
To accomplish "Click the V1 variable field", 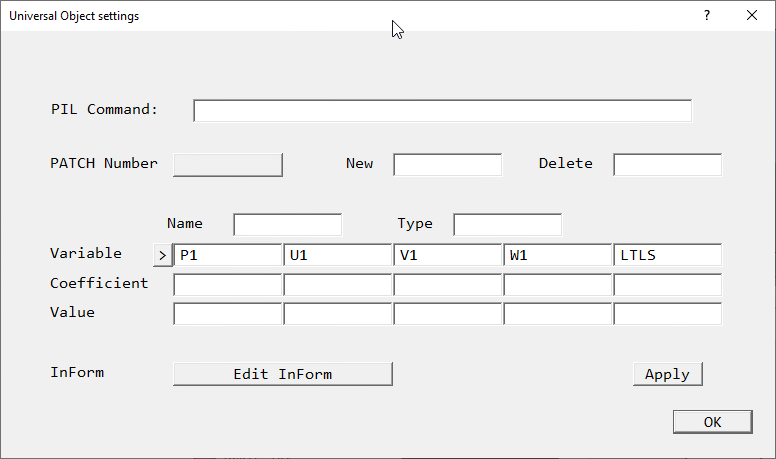I will click(448, 255).
